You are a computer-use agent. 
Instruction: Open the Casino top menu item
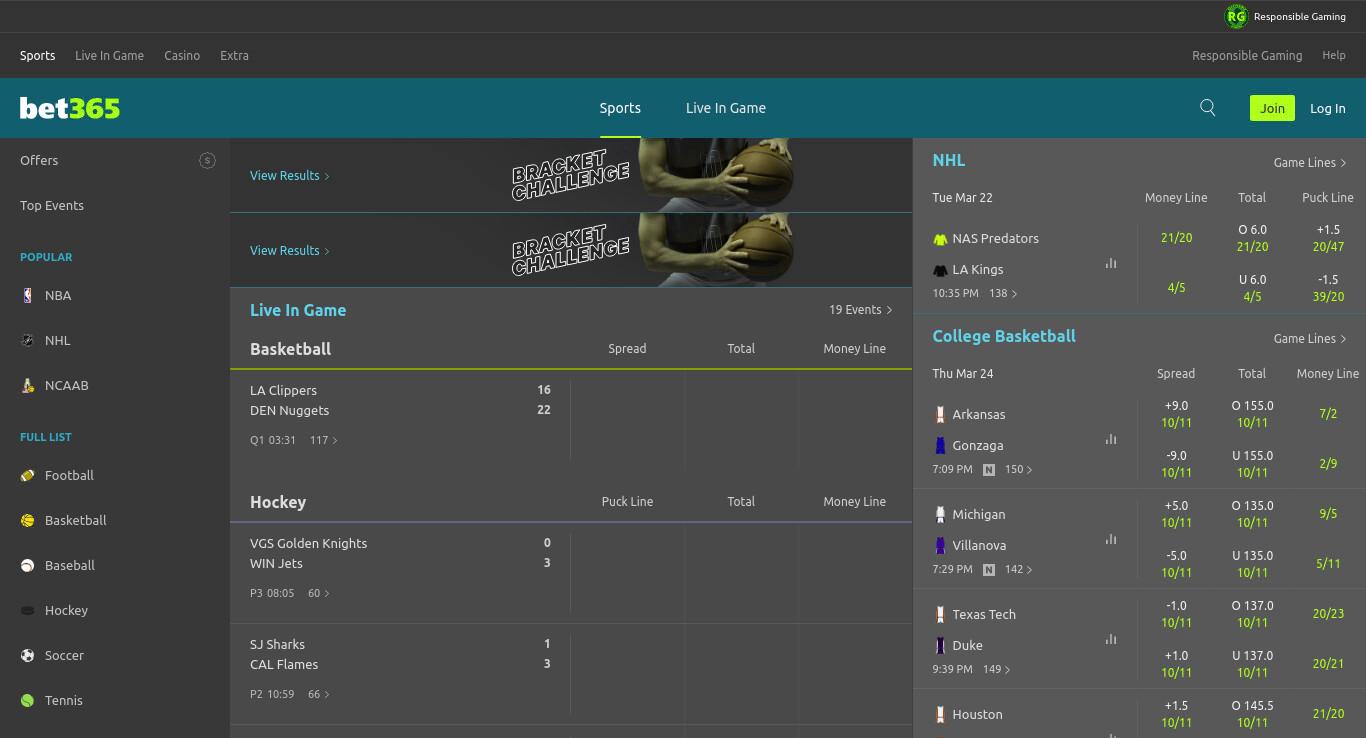coord(182,55)
